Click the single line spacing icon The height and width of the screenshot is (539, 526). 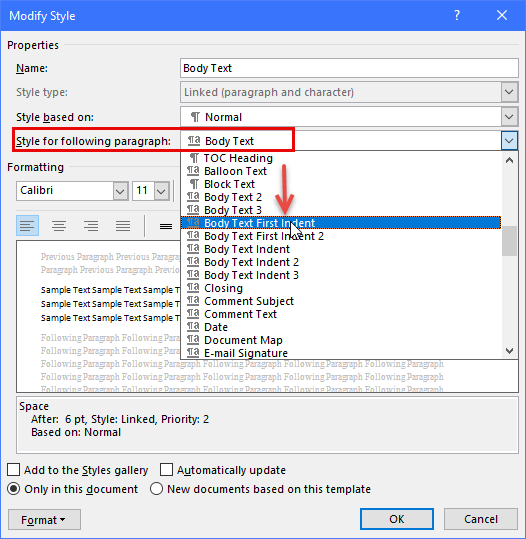point(166,226)
